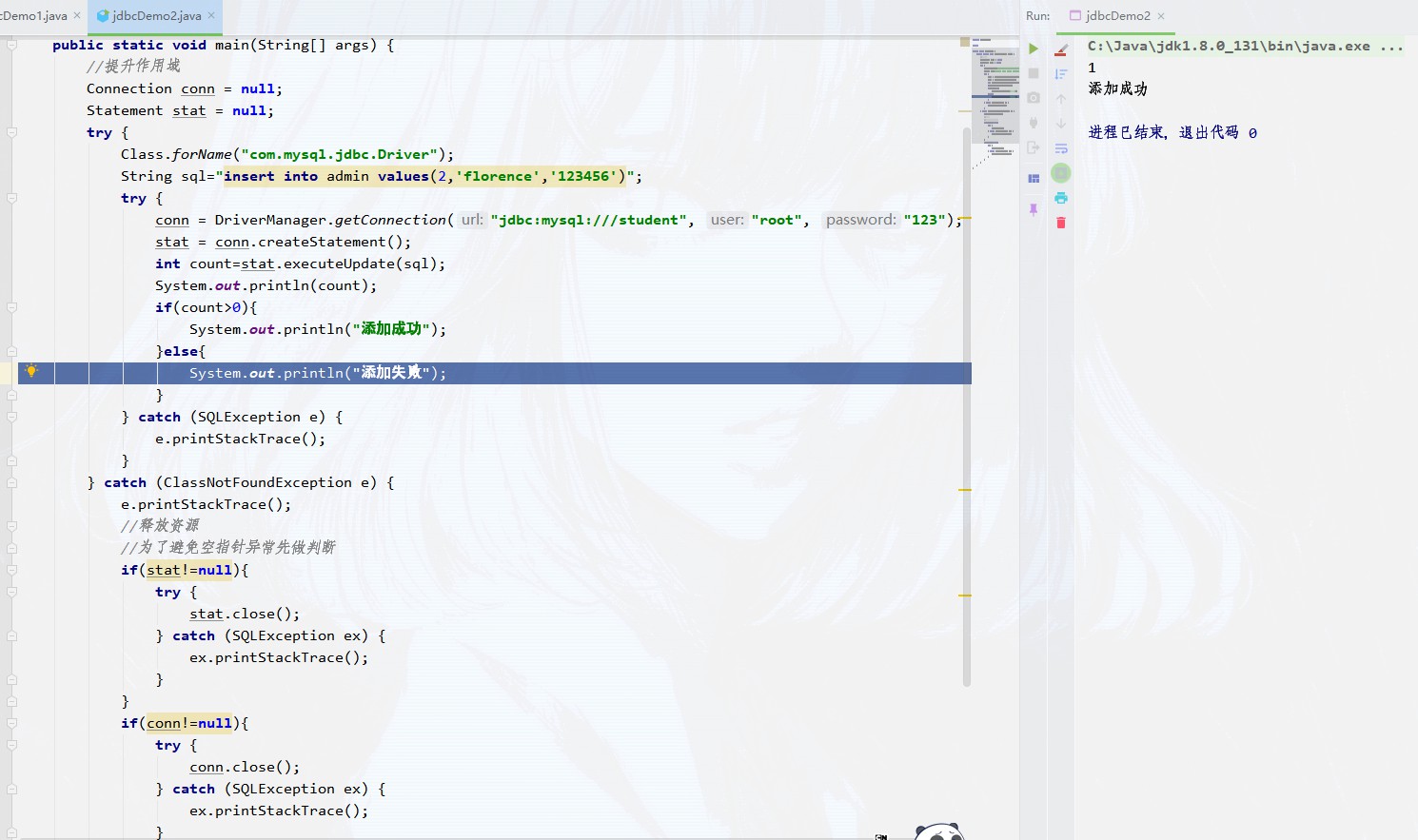Collapse the catch SQLException block fold marker

pyautogui.click(x=12, y=417)
